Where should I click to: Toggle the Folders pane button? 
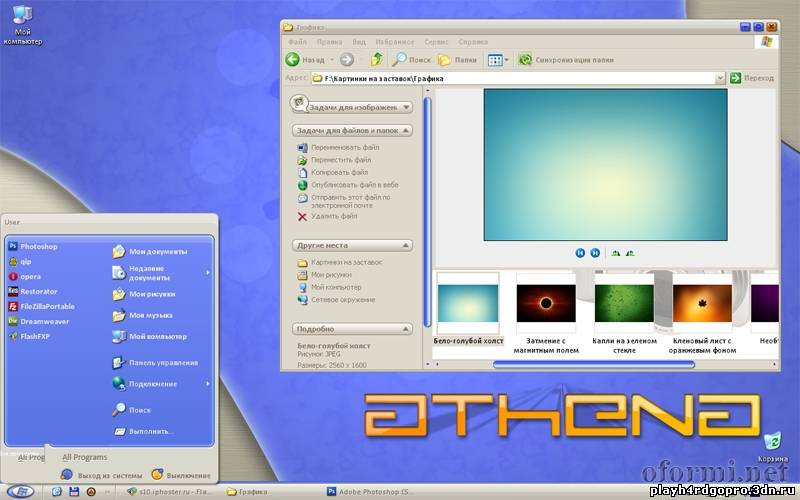458,60
